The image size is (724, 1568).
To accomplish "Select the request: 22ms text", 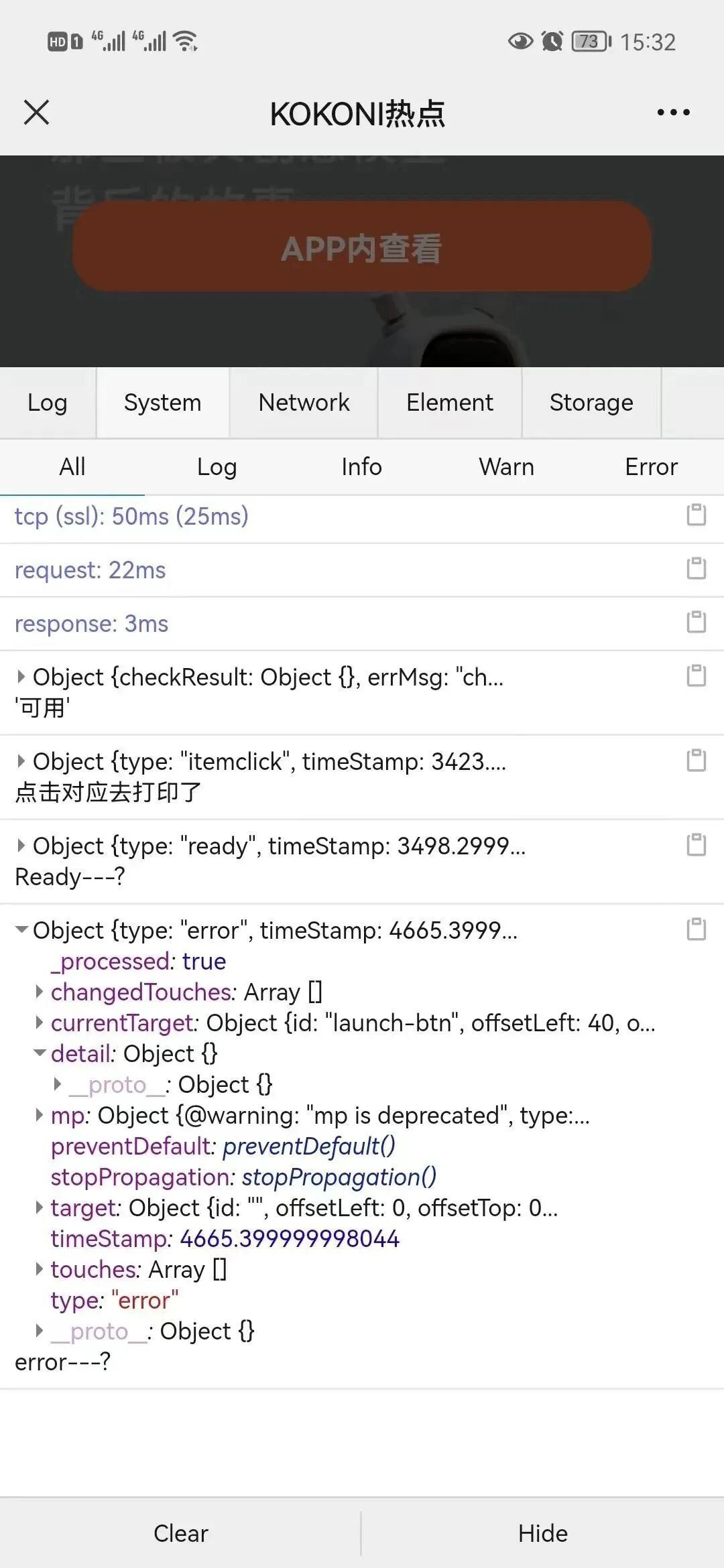I will point(90,570).
